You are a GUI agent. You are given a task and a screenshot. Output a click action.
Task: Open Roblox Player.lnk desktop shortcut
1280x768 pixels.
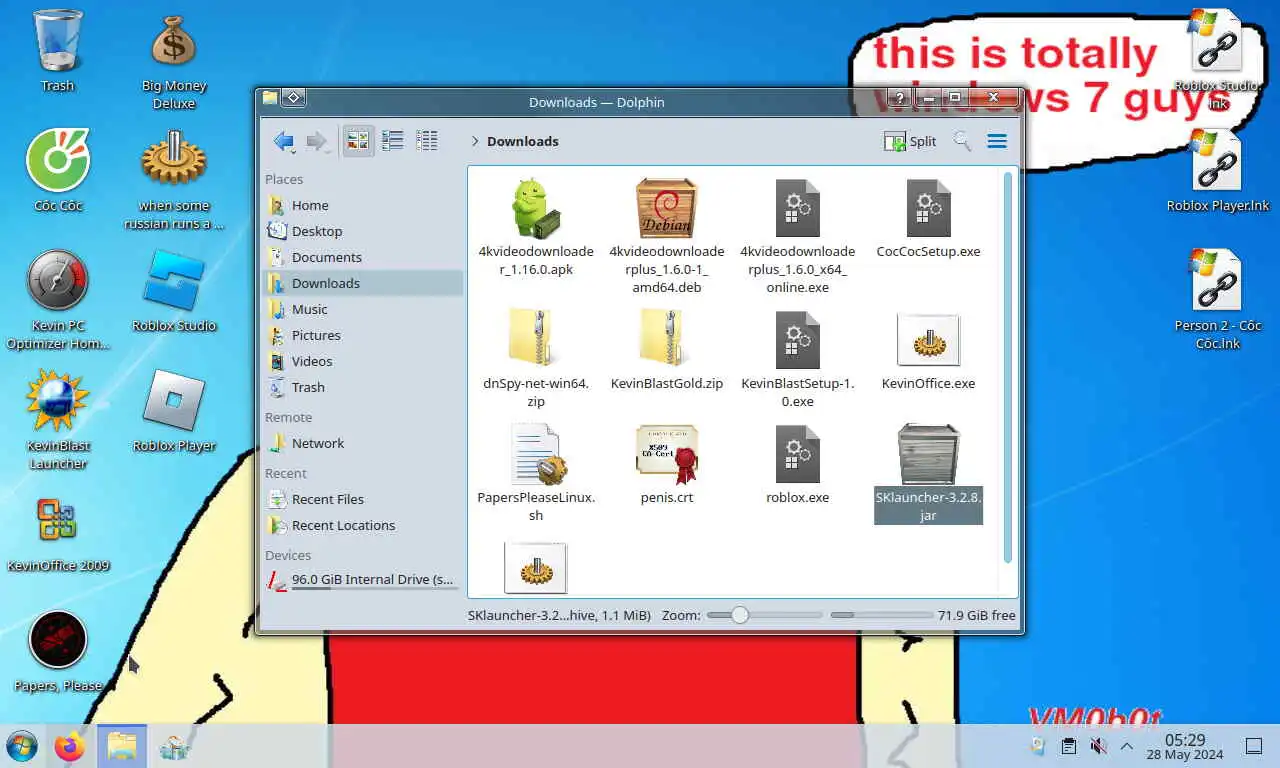[1217, 170]
